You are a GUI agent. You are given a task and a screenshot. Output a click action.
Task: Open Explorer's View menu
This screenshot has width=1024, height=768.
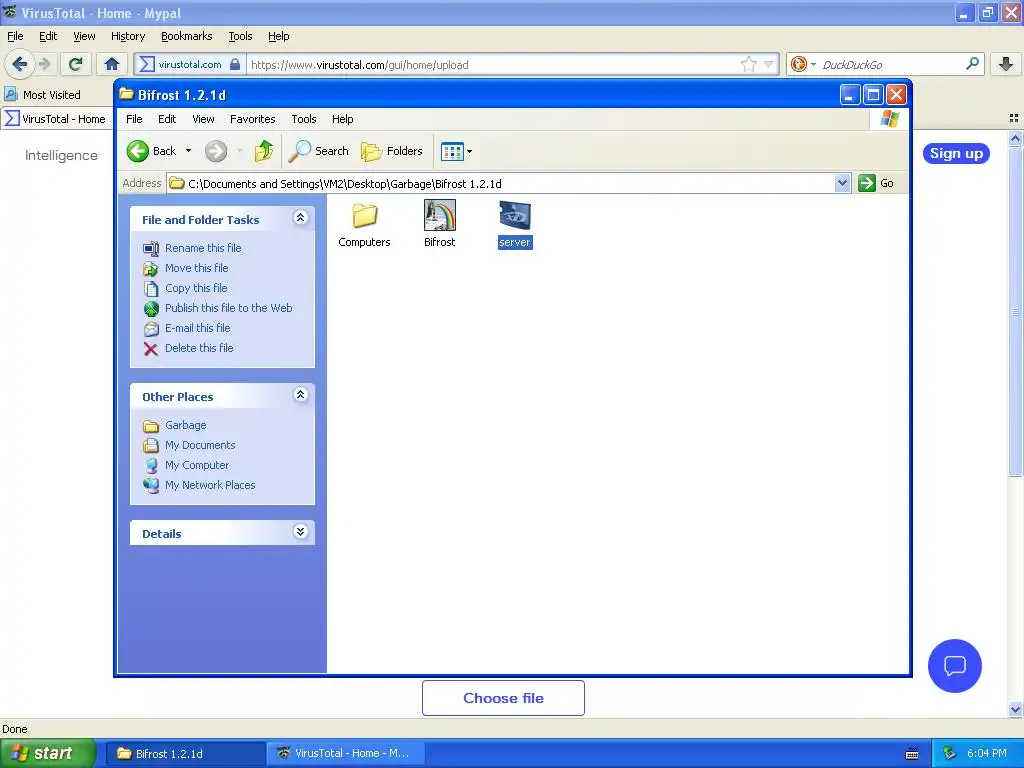(x=203, y=119)
